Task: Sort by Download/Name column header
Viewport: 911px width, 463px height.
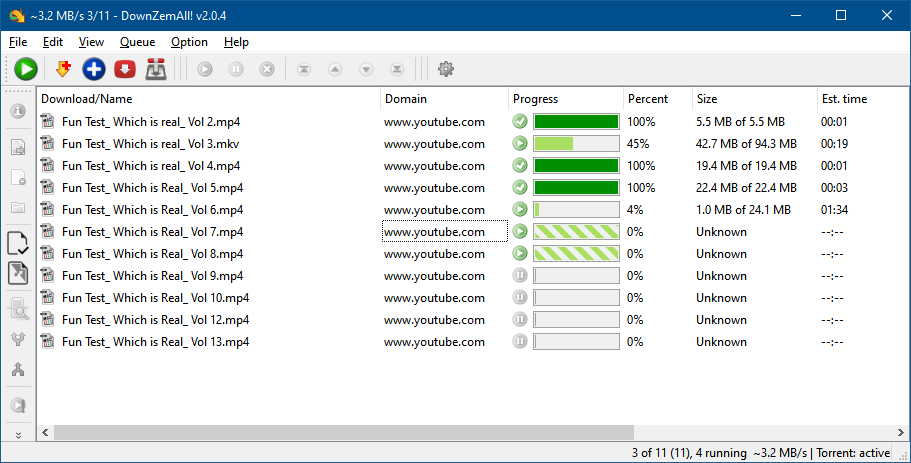Action: point(209,99)
